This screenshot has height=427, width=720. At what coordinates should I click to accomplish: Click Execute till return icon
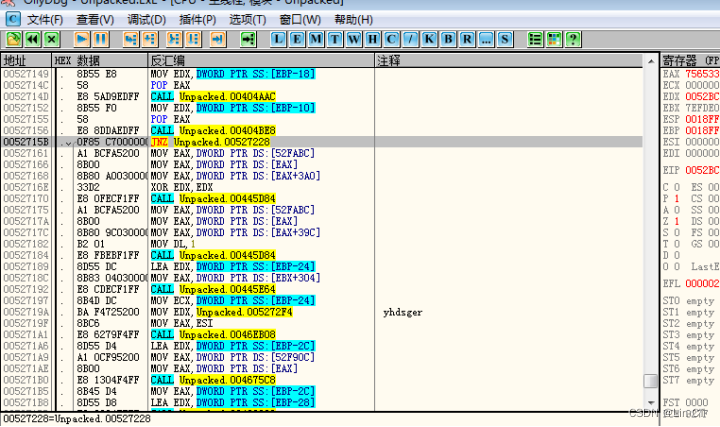(x=218, y=39)
